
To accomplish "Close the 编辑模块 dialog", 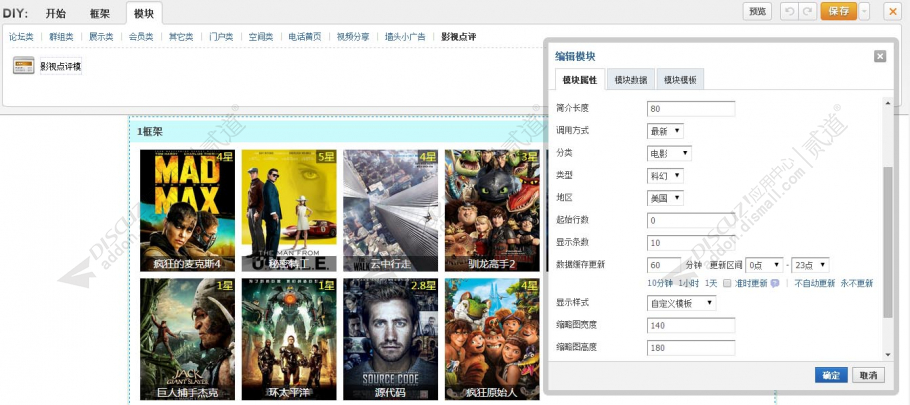I will (x=880, y=56).
